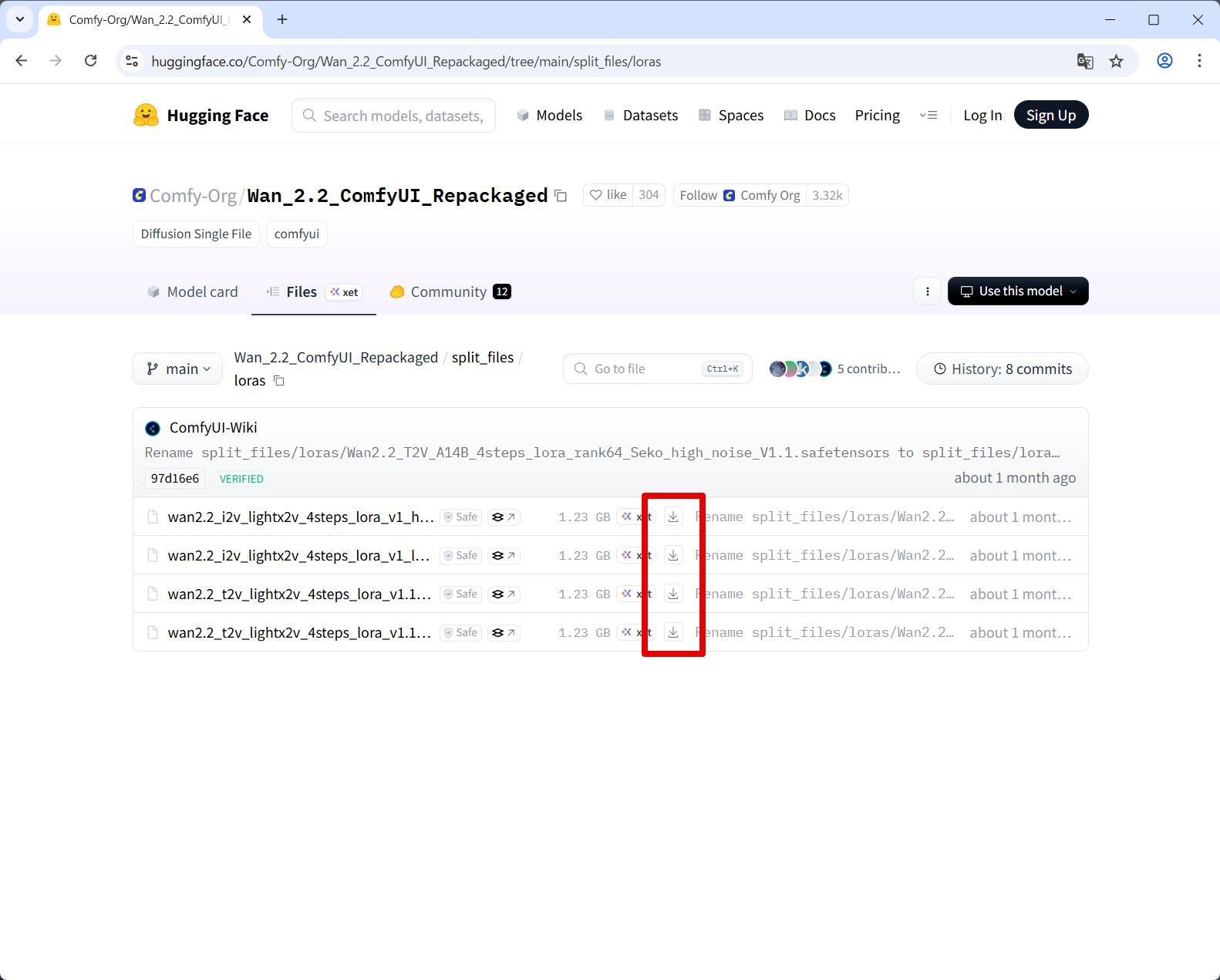Click the browser forward arrow
Viewport: 1220px width, 980px height.
click(x=56, y=61)
